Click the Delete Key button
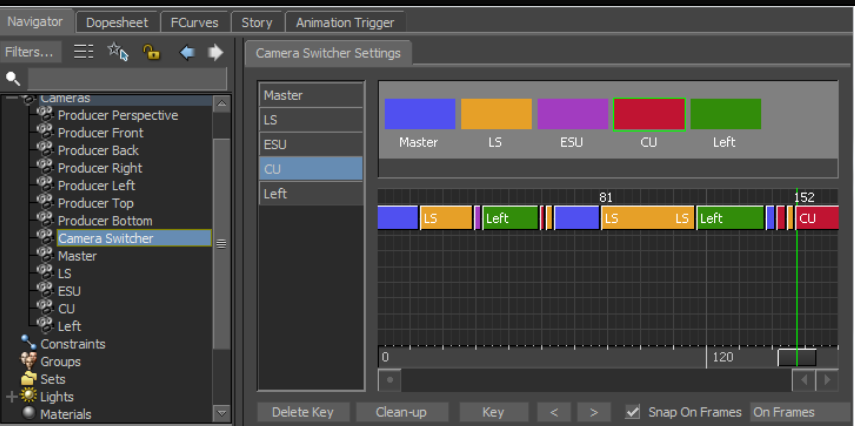855x427 pixels. (303, 412)
